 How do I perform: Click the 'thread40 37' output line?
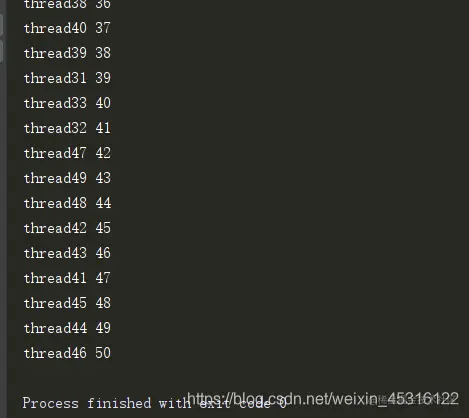(67, 28)
